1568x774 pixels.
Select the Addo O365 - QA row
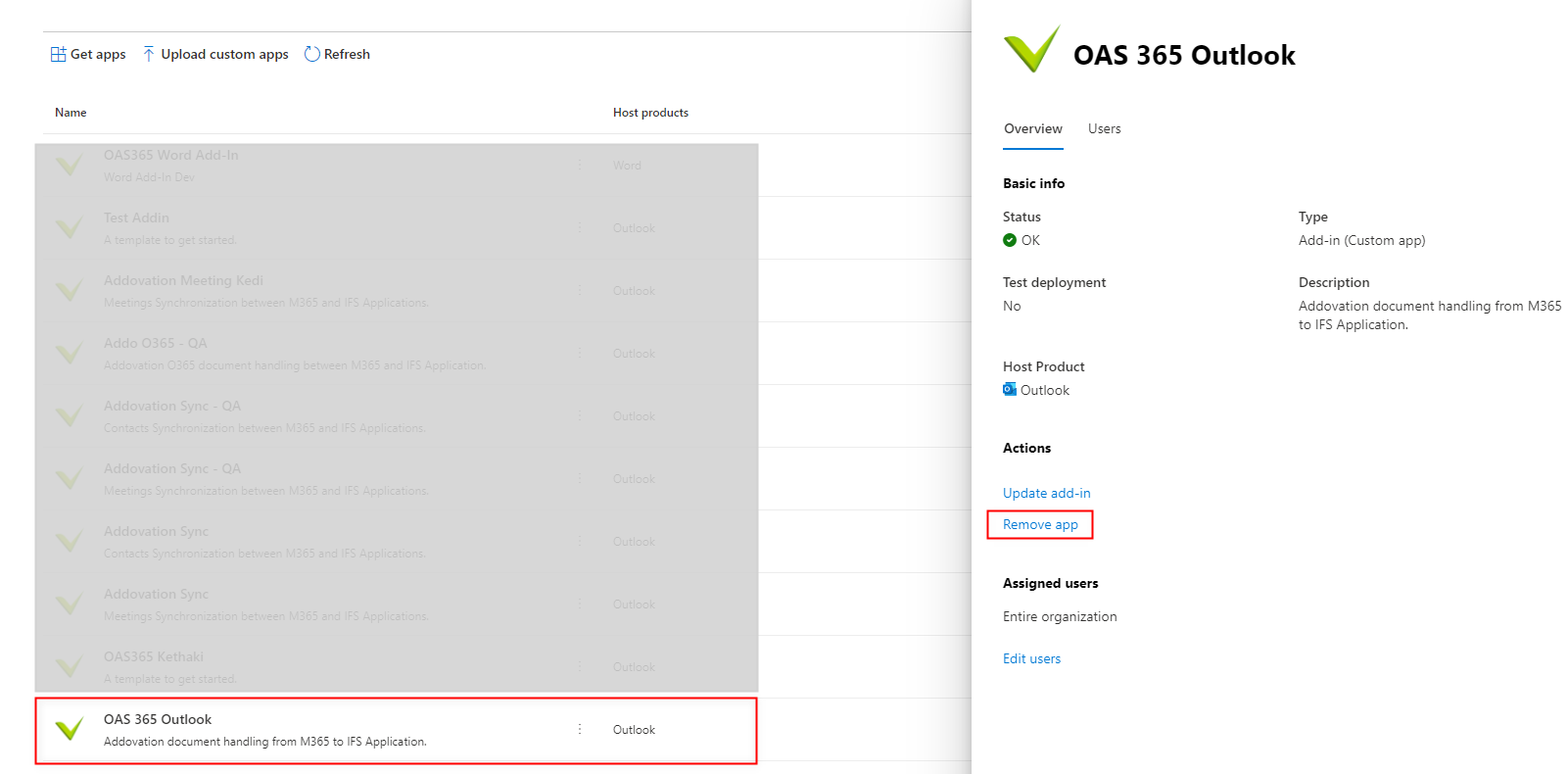coord(397,354)
